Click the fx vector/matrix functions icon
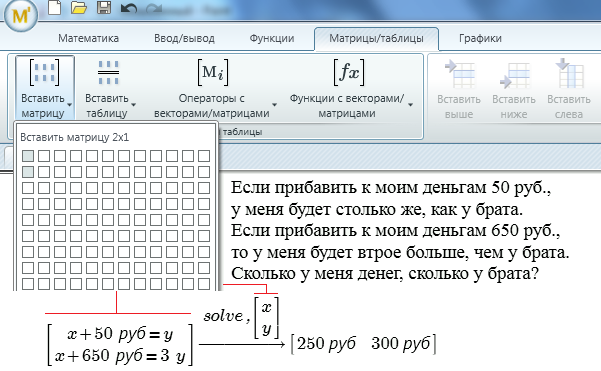Screen dimensions: 601x371 349,72
